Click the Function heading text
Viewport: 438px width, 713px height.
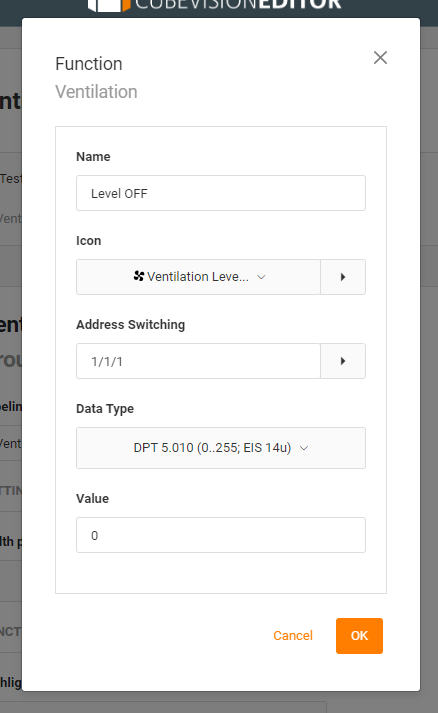[x=89, y=64]
